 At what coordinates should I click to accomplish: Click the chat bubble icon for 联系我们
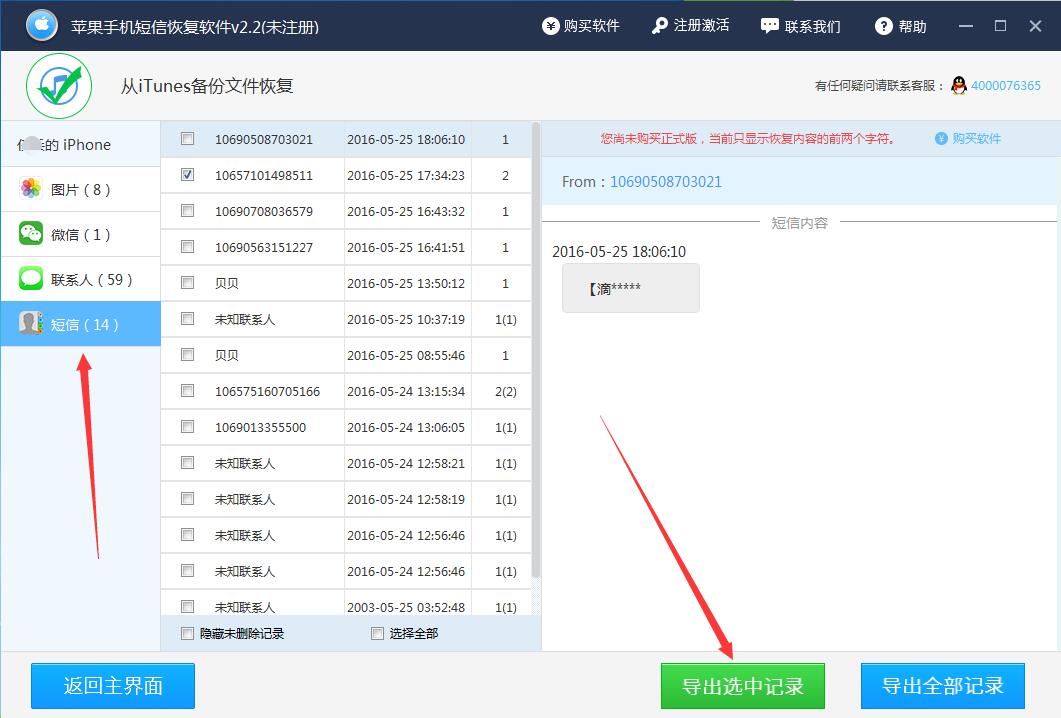[x=769, y=26]
